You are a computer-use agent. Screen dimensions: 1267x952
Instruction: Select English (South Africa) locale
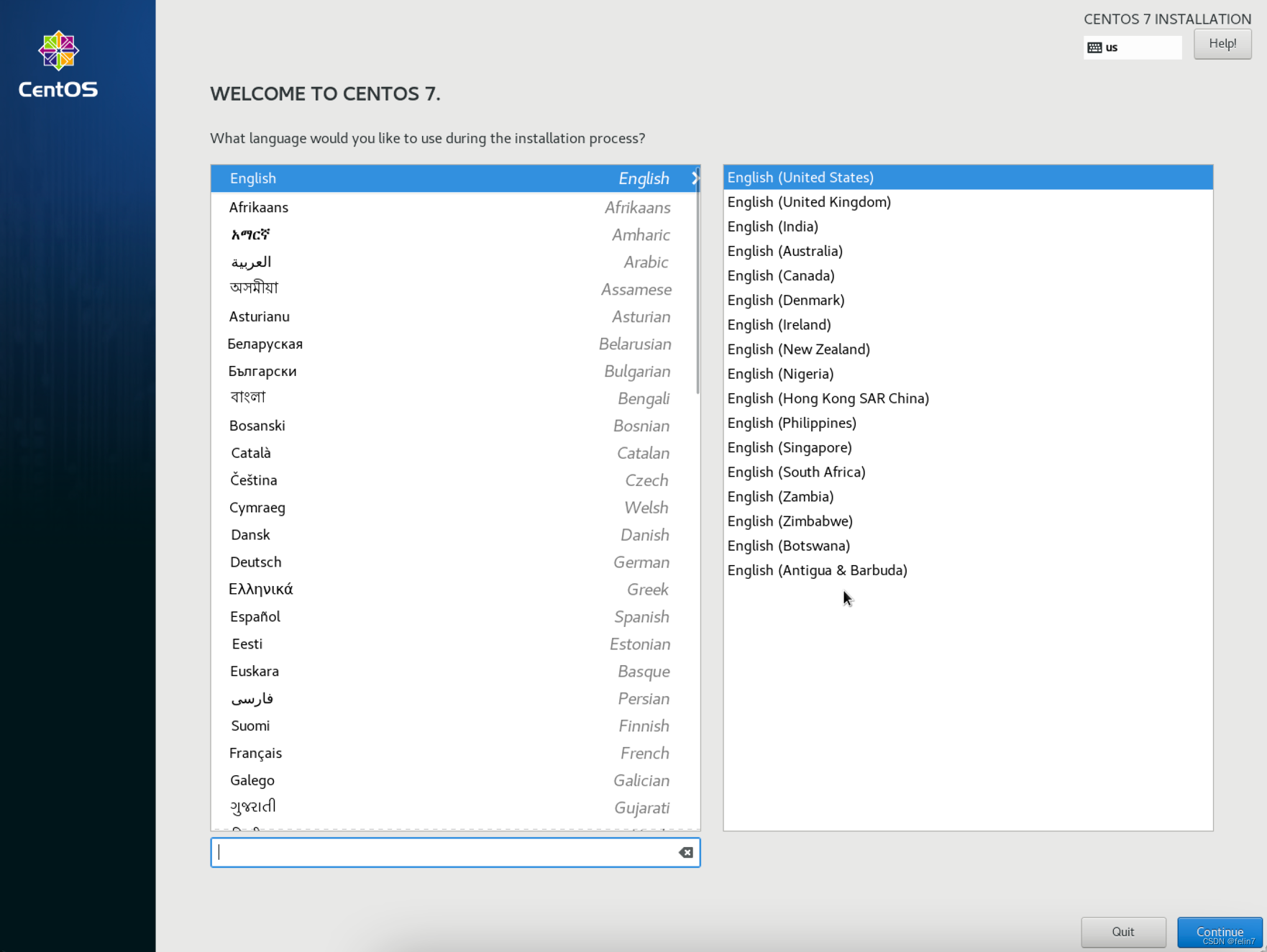968,472
